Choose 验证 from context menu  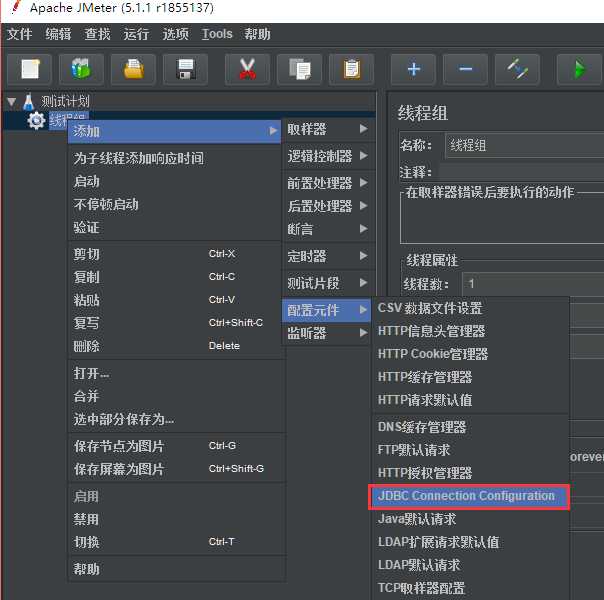click(x=174, y=227)
